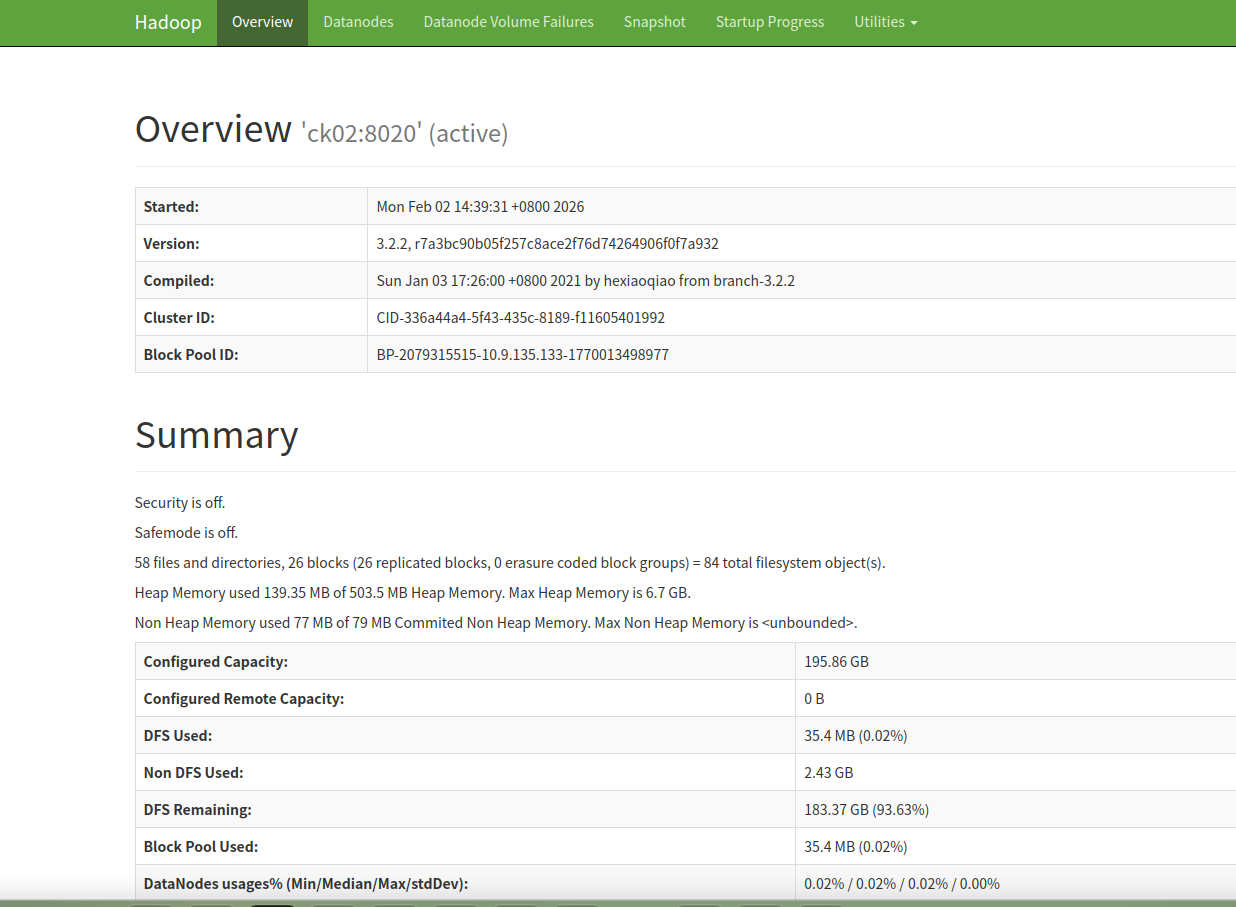Click the DataNodes usages% row label
This screenshot has height=907, width=1236.
(306, 884)
